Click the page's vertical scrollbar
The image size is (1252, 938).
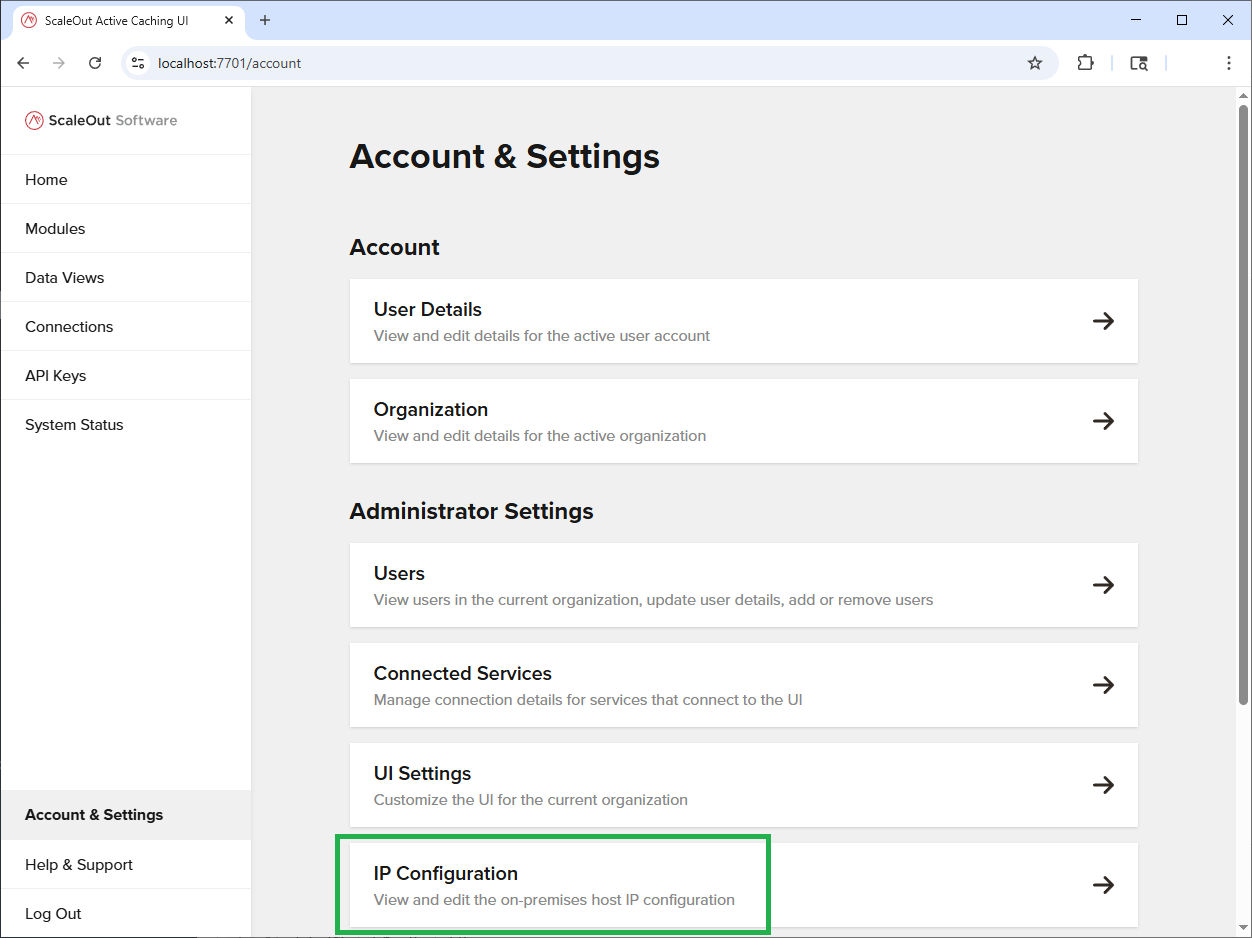click(x=1243, y=400)
